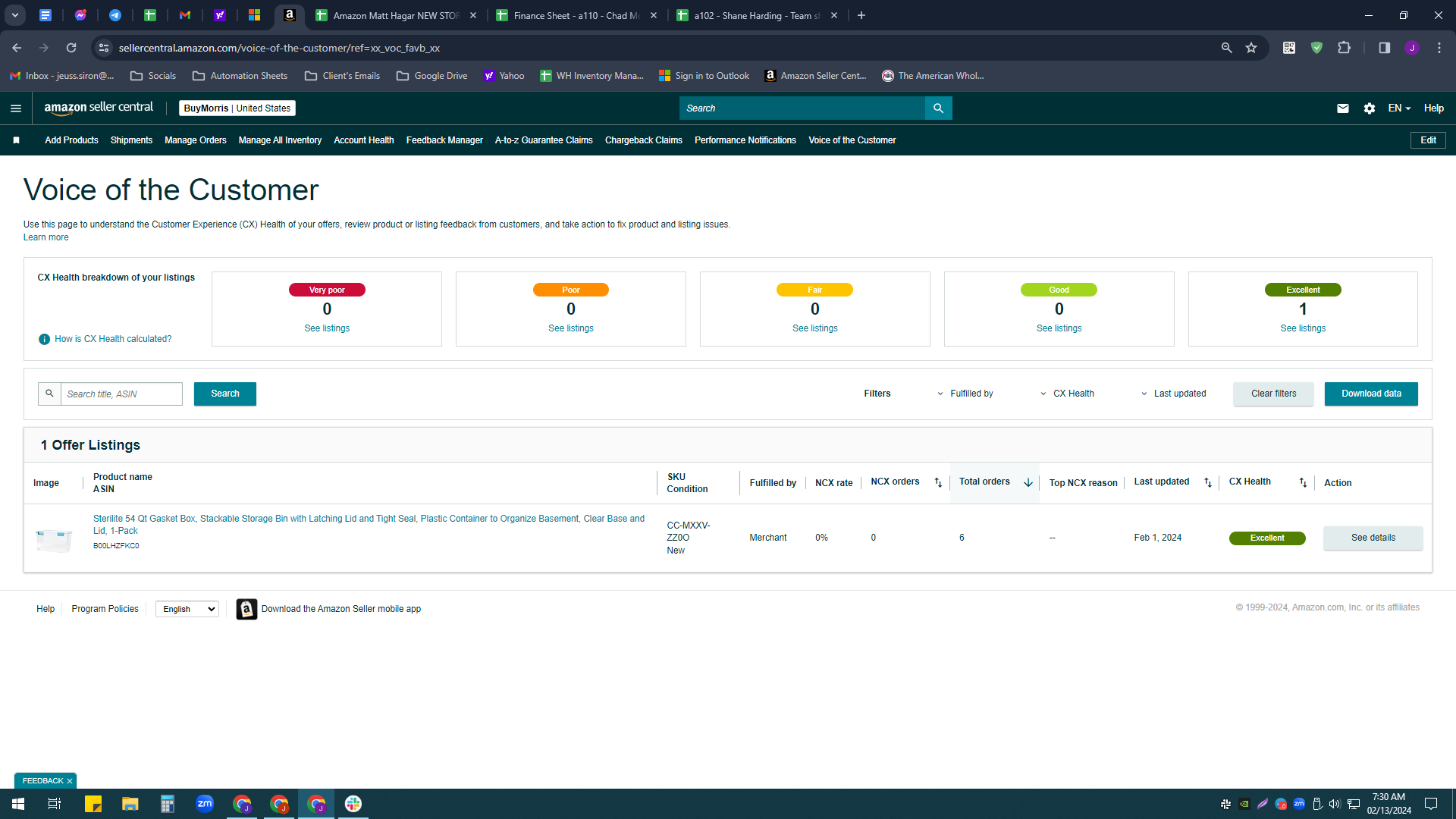Open Zoom from the taskbar
The width and height of the screenshot is (1456, 819).
point(205,804)
